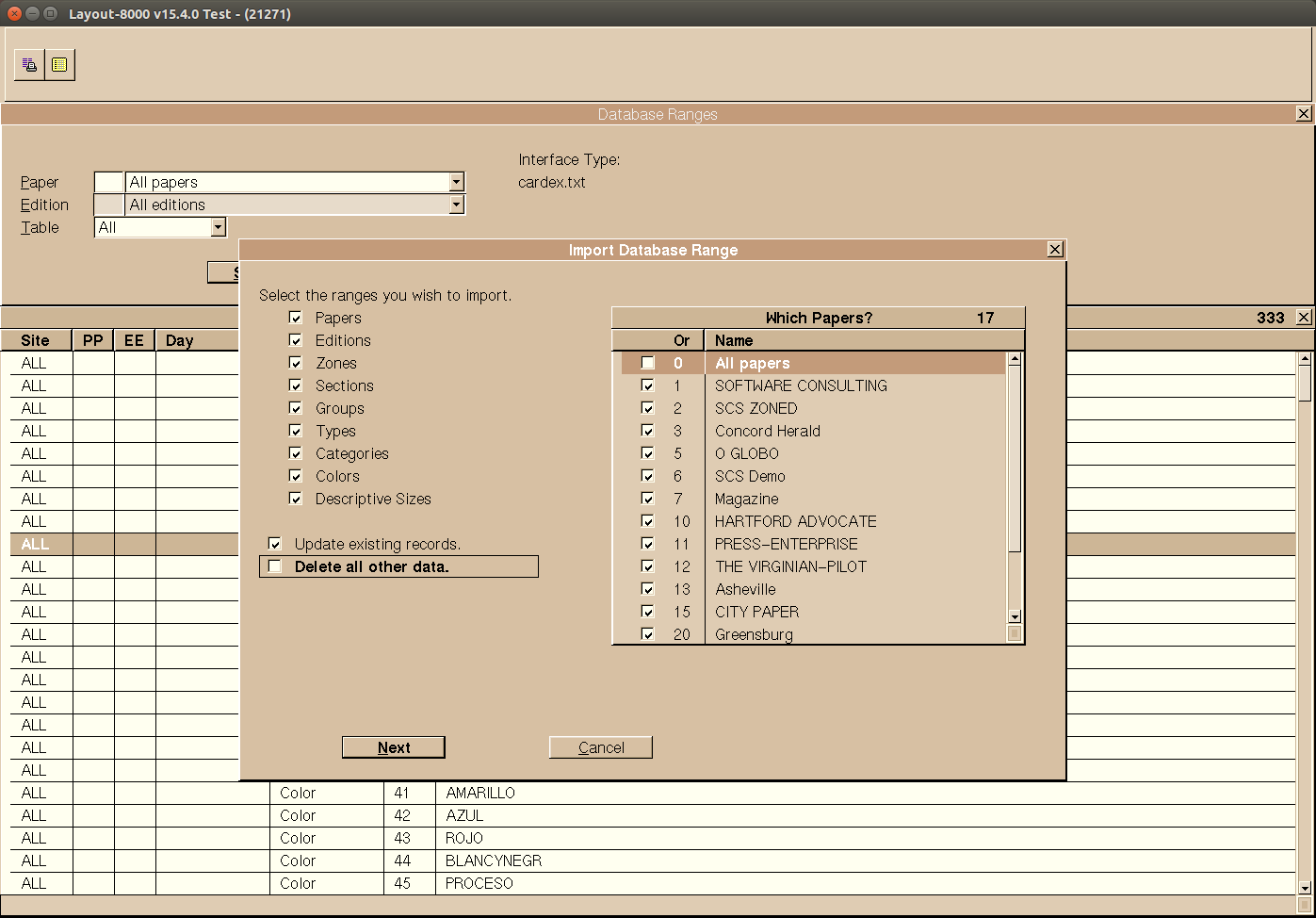
Task: Click the Paper code input field
Action: pos(109,182)
